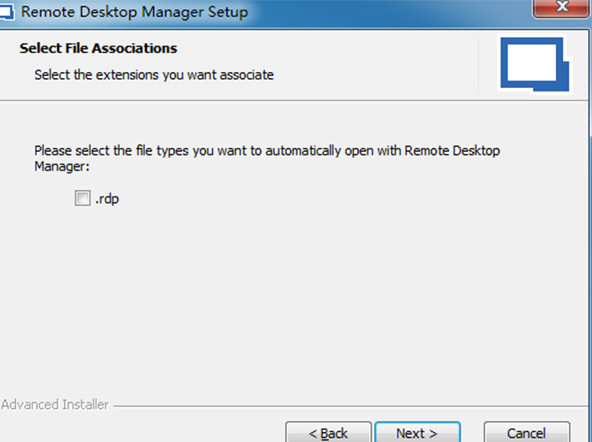Click the 'Remote Desktop Manager Setup' title text

(x=134, y=12)
